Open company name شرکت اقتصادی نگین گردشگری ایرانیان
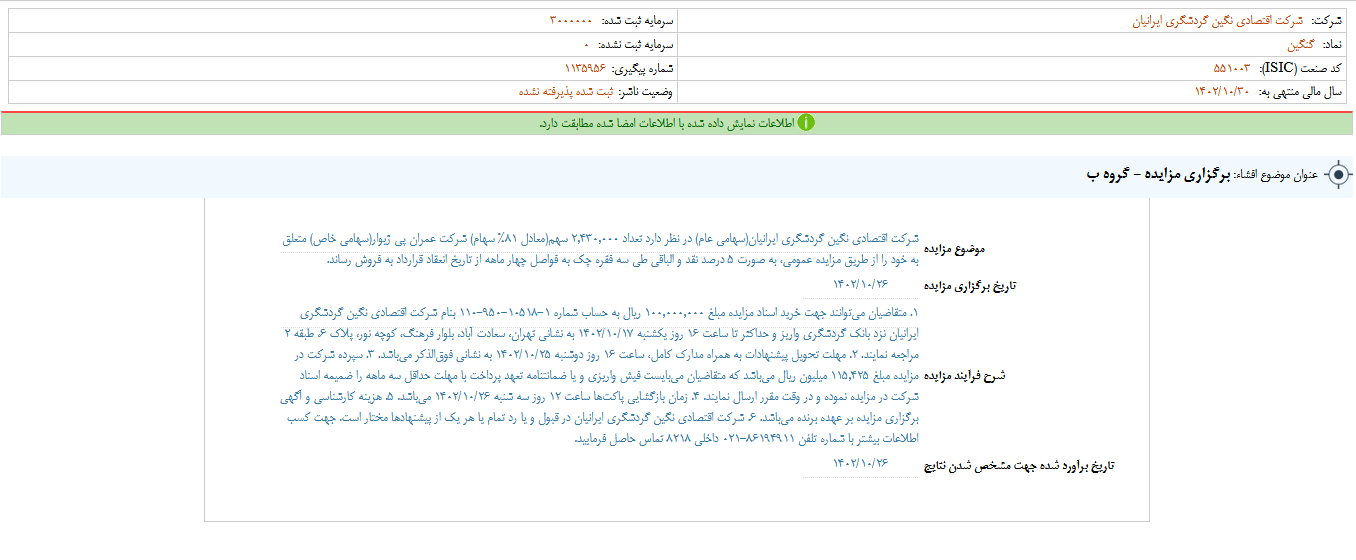This screenshot has width=1356, height=560. pos(1217,21)
